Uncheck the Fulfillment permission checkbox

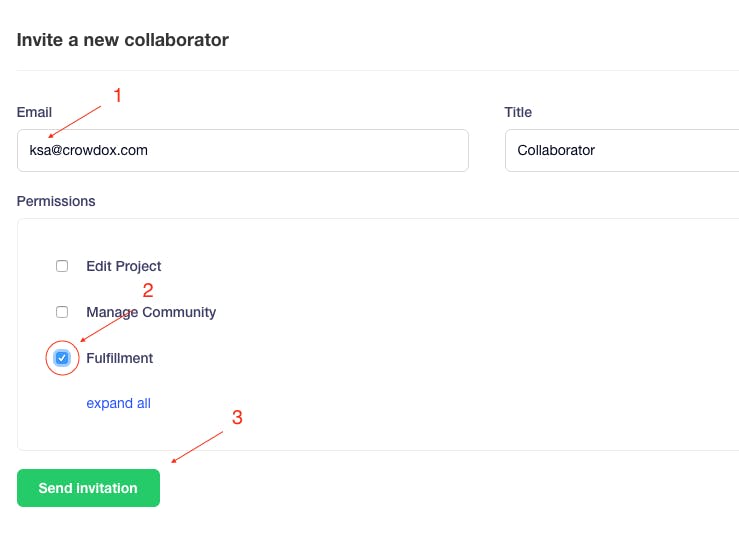pos(62,358)
